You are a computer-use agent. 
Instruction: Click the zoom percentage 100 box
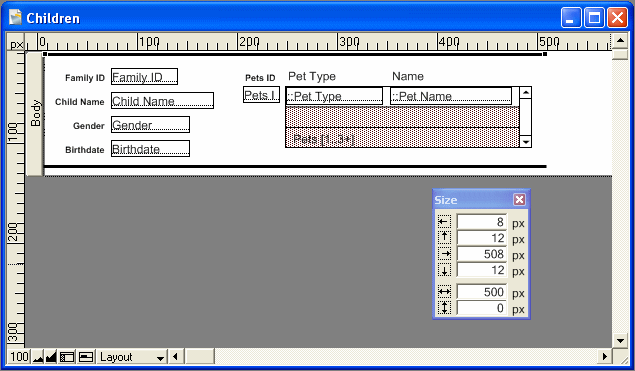(19, 357)
